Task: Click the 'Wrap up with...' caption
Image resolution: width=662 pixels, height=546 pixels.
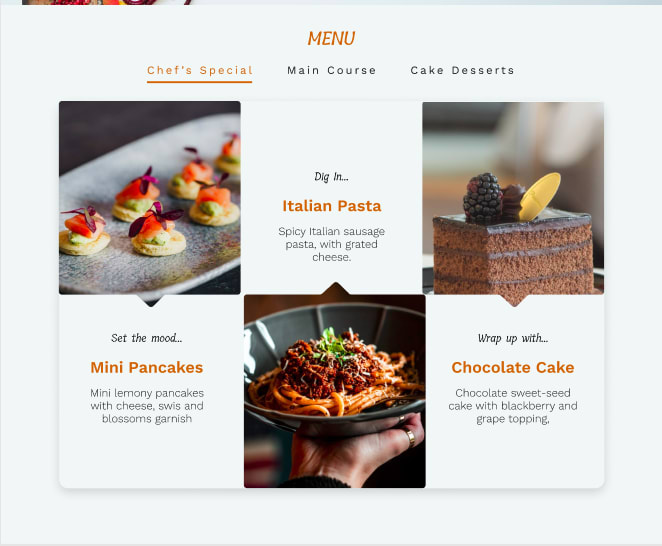Action: [513, 338]
